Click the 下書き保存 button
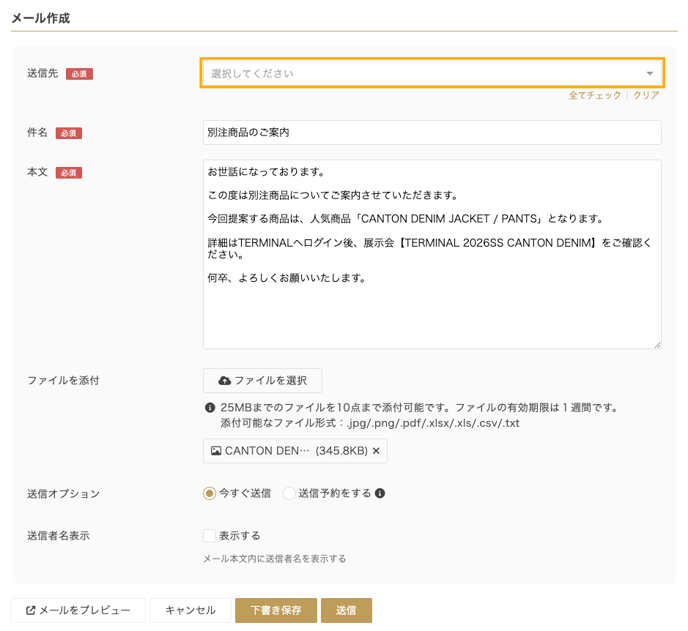 276,610
